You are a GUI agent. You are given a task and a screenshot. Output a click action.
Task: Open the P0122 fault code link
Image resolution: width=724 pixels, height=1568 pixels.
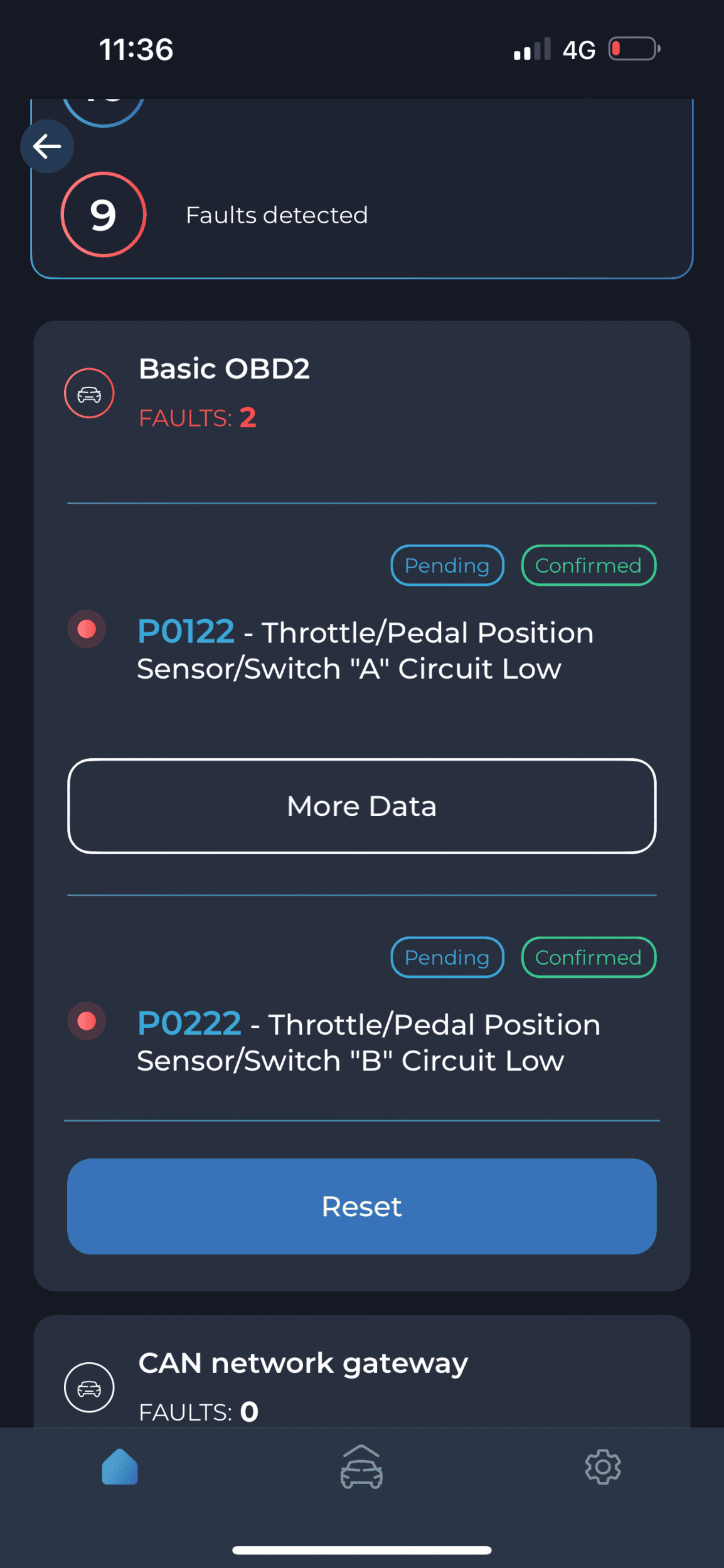186,632
